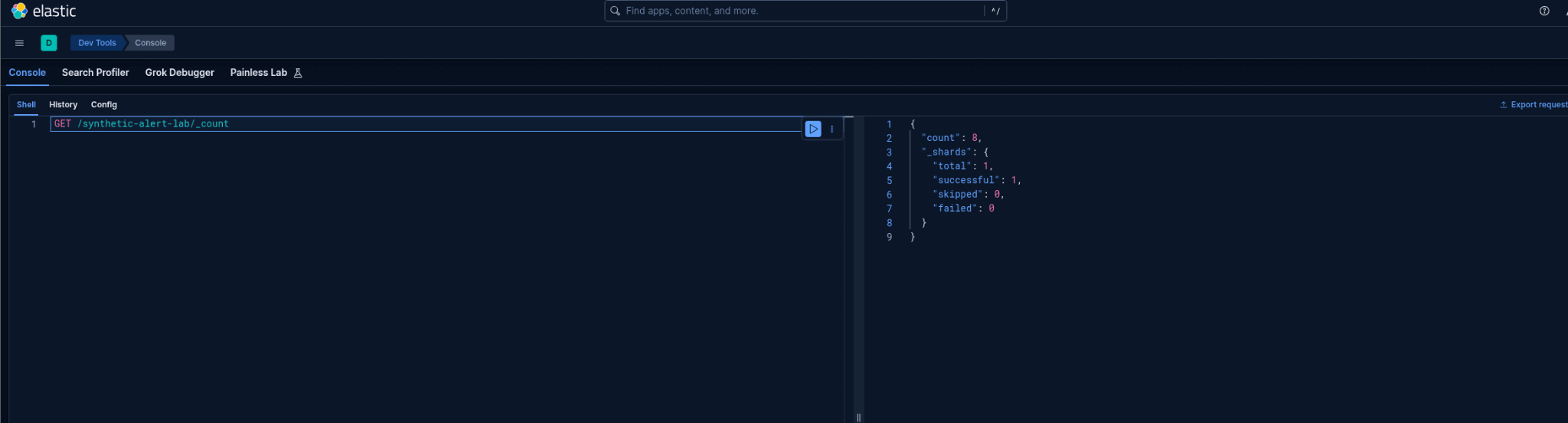
Task: Click the "successful": 1 output line
Action: tap(977, 180)
